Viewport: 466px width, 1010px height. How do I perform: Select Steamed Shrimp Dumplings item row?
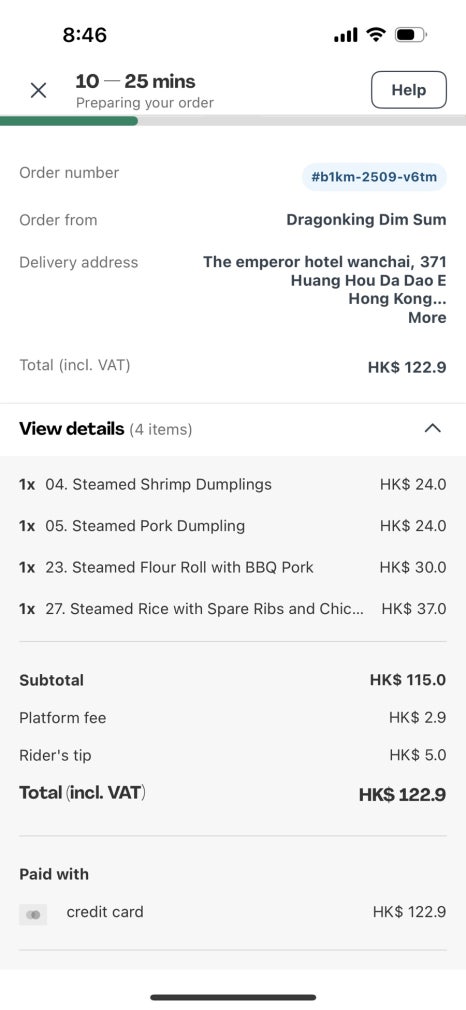point(233,484)
